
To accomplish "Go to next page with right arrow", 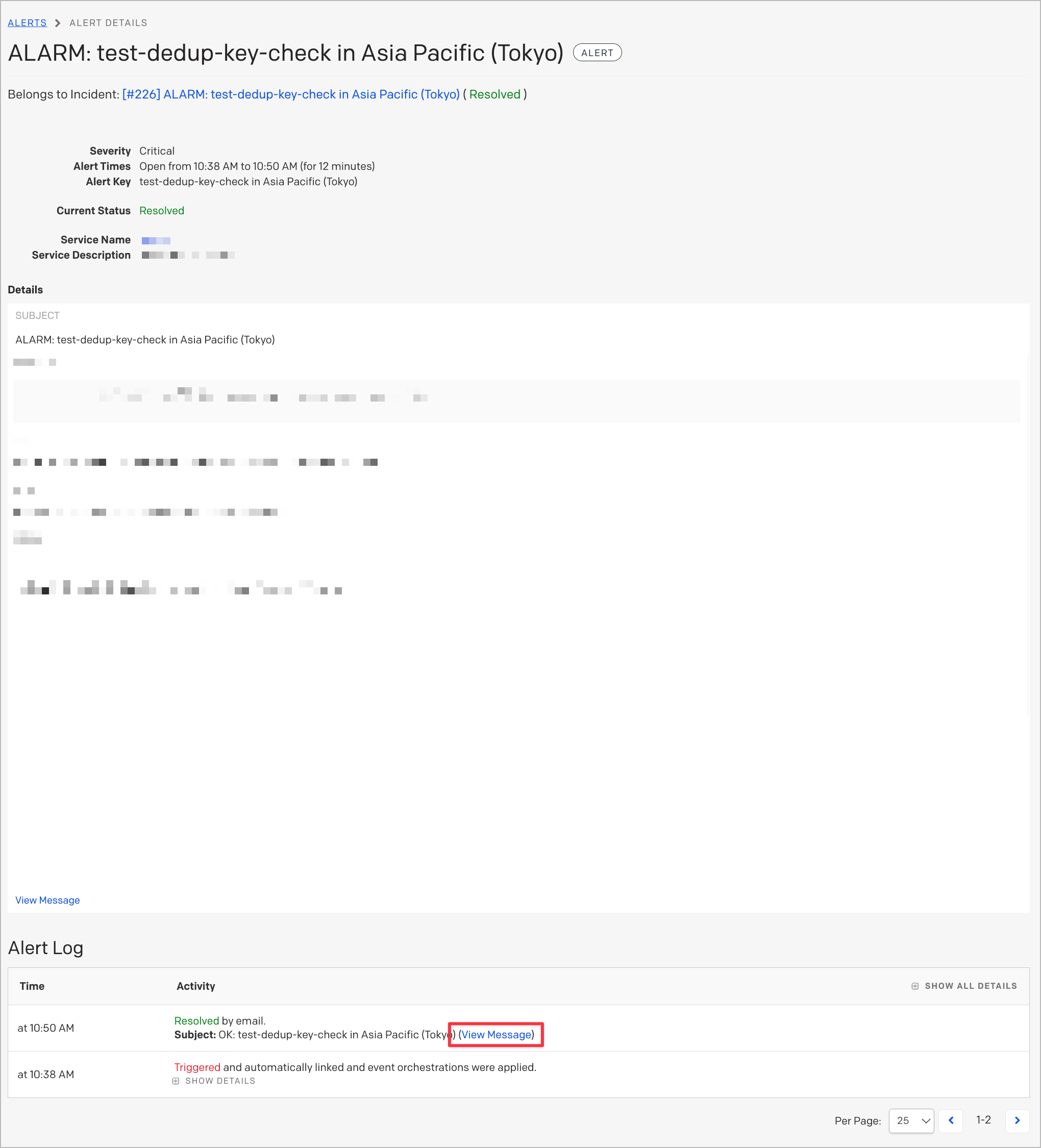I will [x=1017, y=1120].
